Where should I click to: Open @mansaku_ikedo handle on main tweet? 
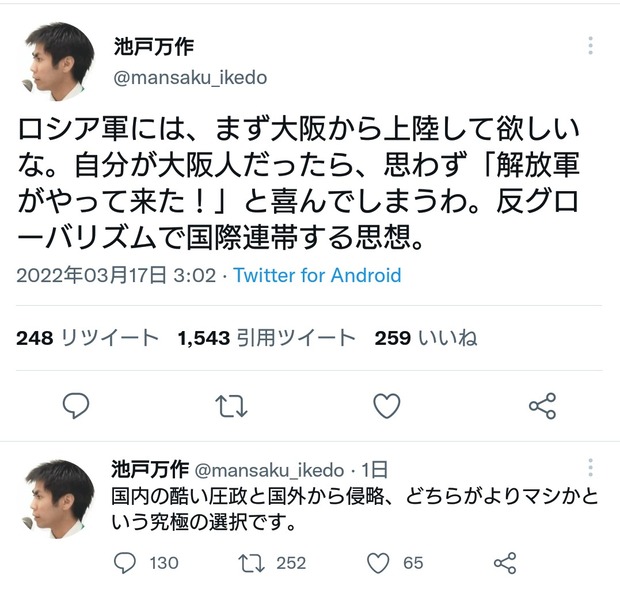(x=189, y=77)
